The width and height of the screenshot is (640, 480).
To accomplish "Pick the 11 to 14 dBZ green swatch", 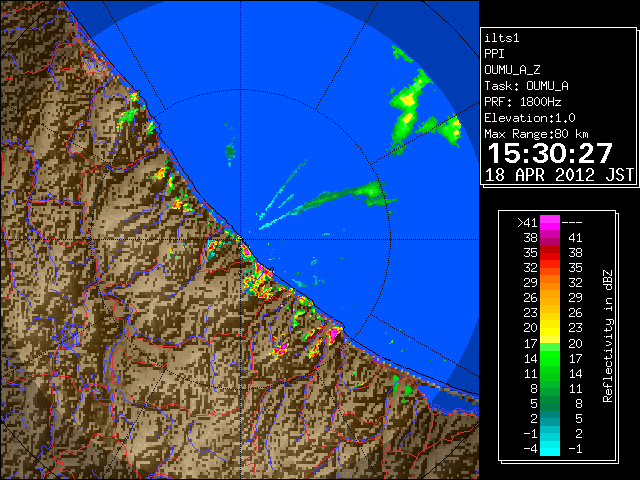I will click(550, 374).
